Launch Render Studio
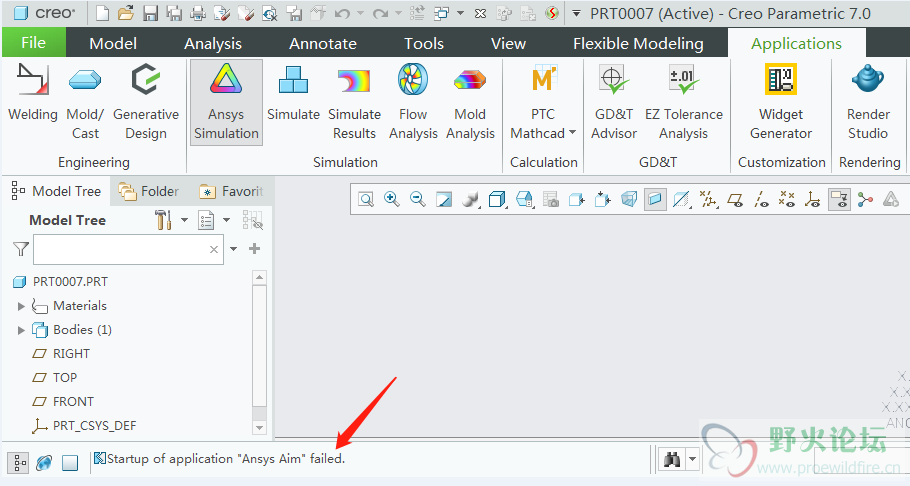This screenshot has height=486, width=910. pos(868,102)
